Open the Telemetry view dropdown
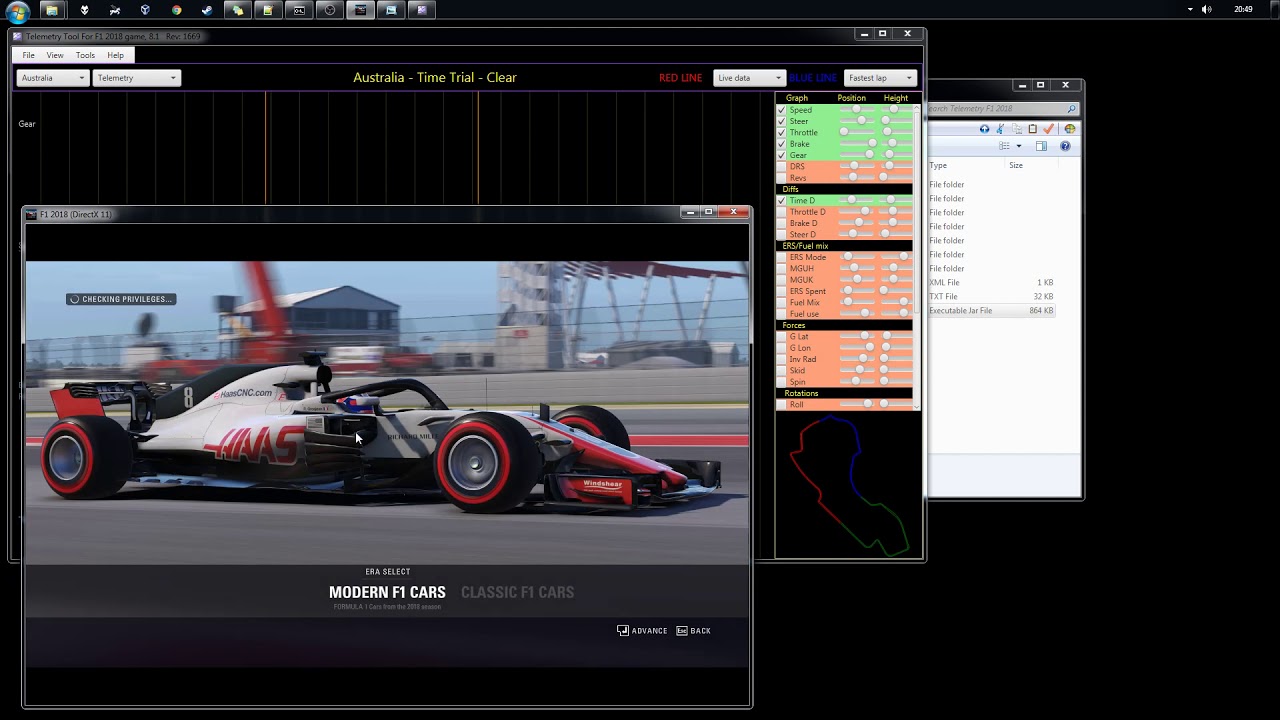This screenshot has width=1280, height=720. pyautogui.click(x=136, y=78)
